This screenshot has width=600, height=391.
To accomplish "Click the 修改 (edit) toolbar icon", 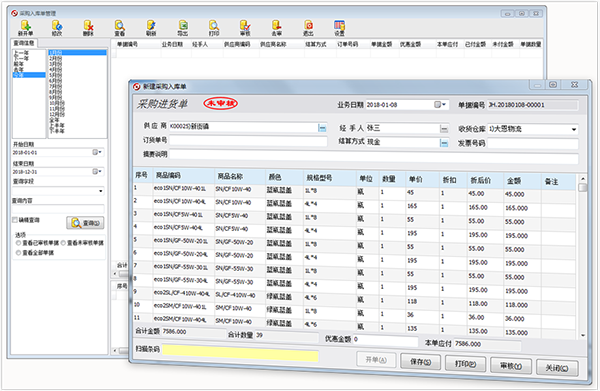I will (x=57, y=28).
